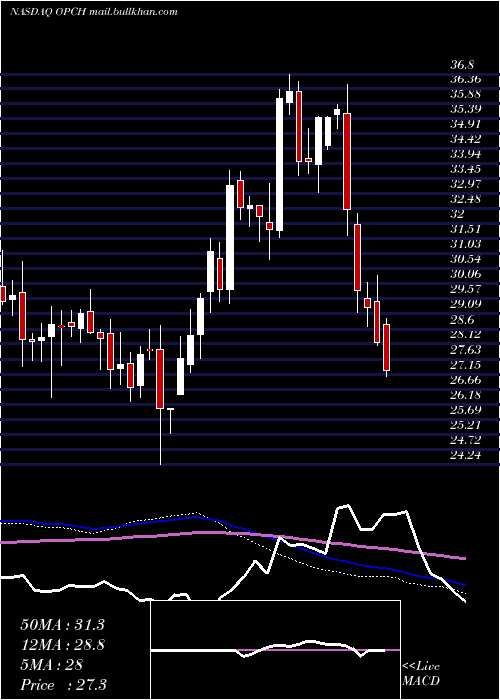This screenshot has width=500, height=700.
Task: Click the 25.21 price axis label
Action: point(466,425)
